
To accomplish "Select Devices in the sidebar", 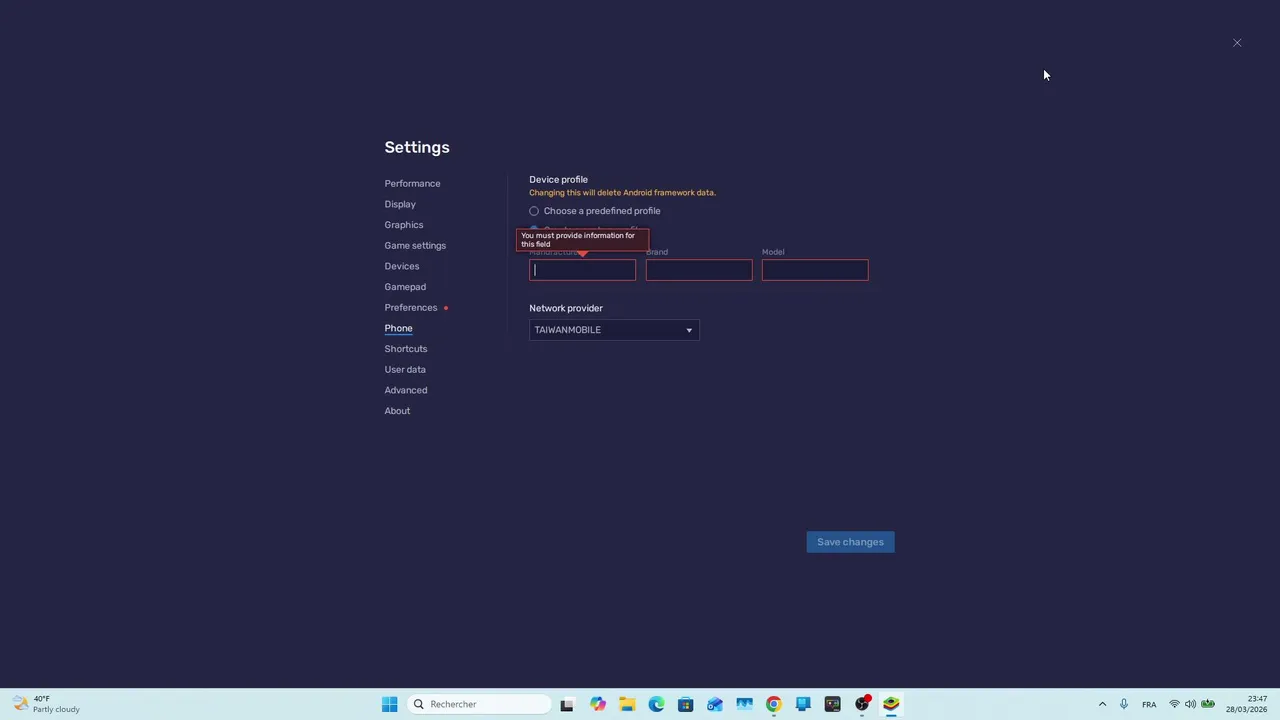I will pos(402,266).
